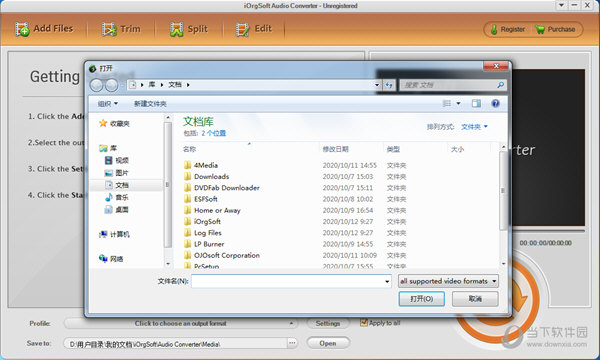600x360 pixels.
Task: Select 桌面 in the navigation pane
Action: click(x=117, y=210)
